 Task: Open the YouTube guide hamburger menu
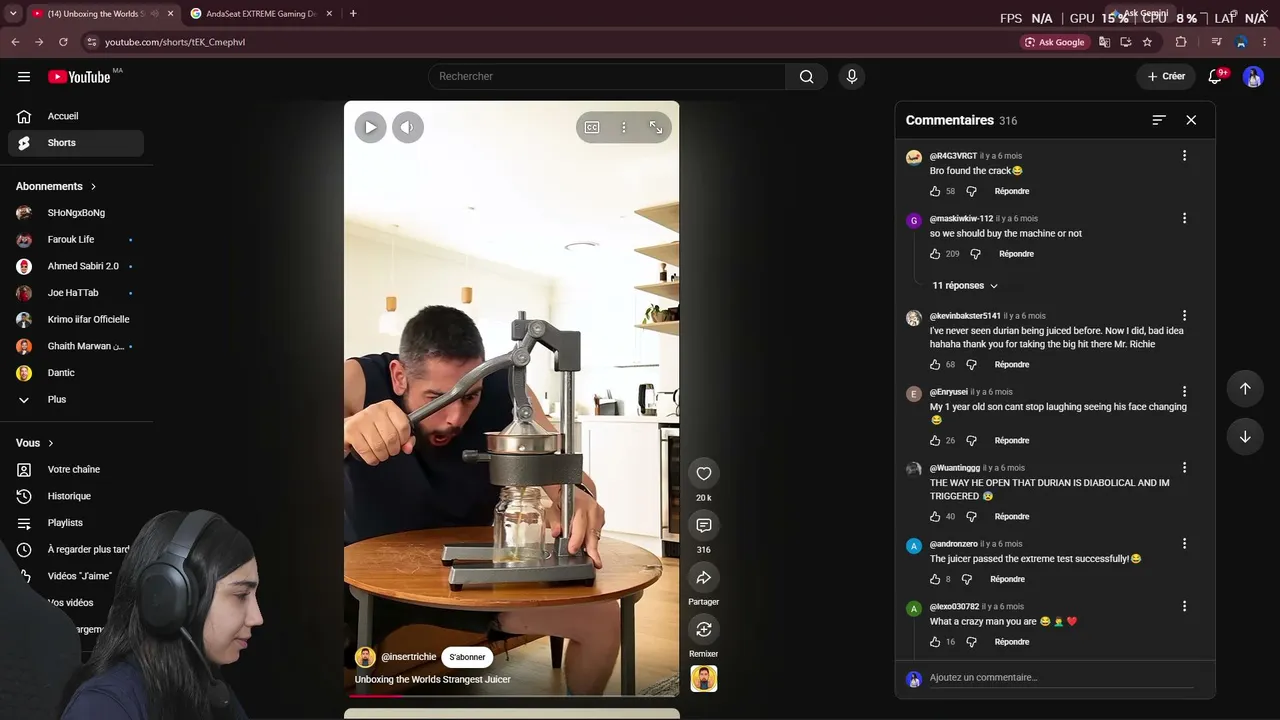24,77
